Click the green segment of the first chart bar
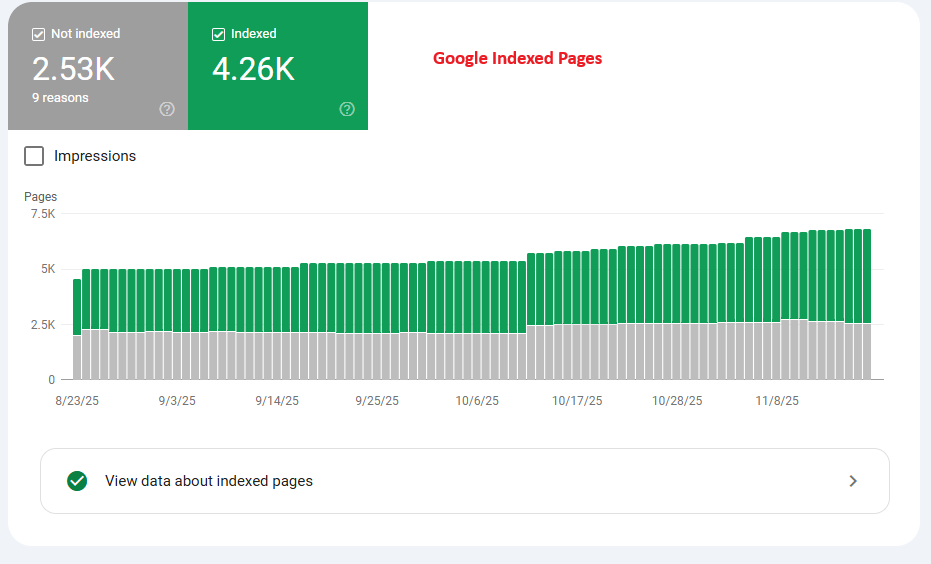 77,307
